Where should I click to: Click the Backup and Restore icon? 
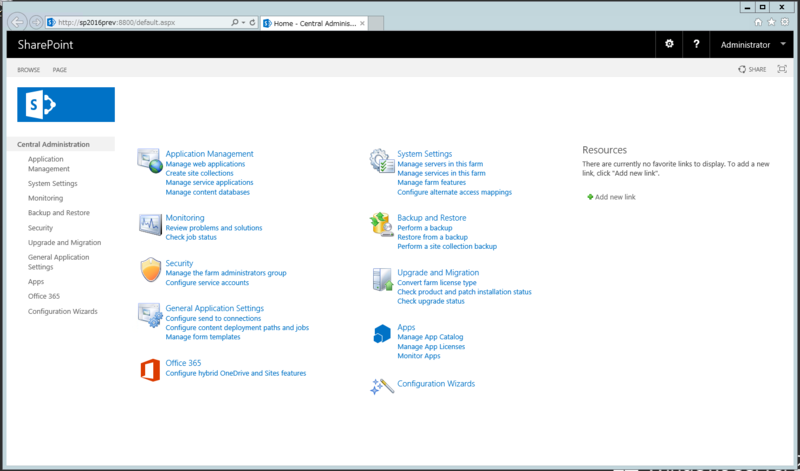point(382,225)
